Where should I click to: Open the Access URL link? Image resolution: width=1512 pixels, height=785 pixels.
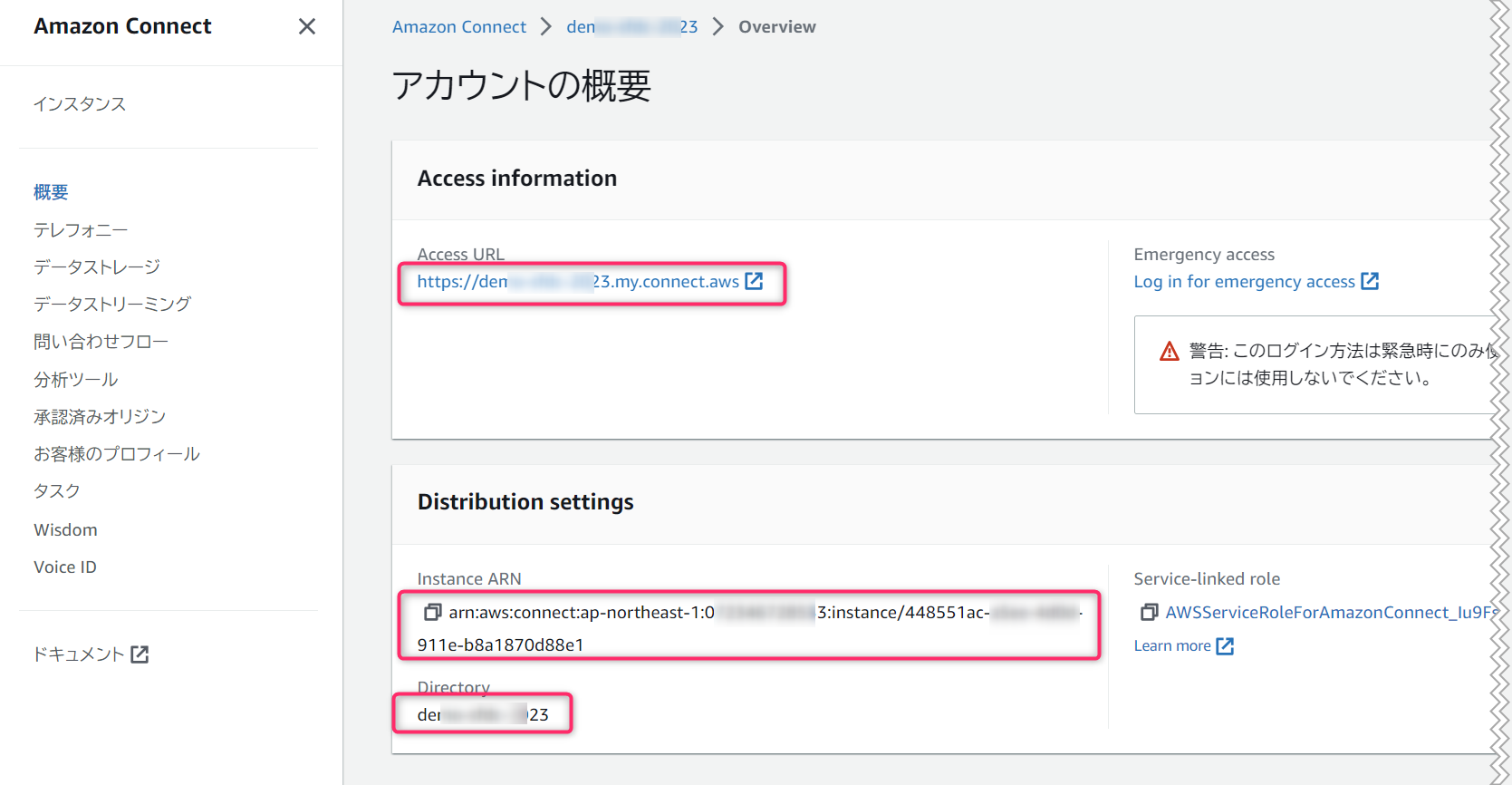point(578,282)
